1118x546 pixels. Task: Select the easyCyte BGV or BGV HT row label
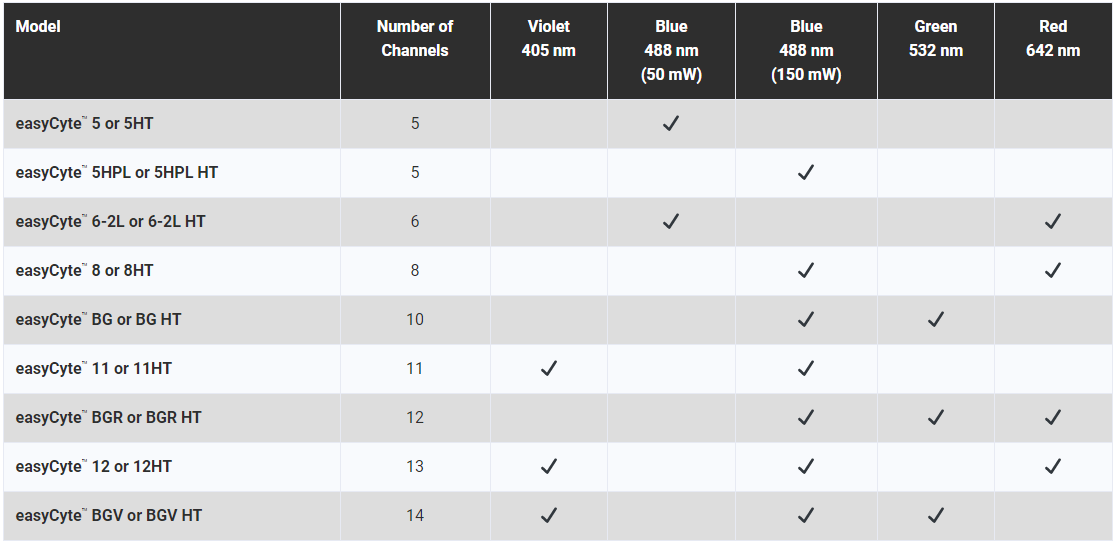pos(108,515)
